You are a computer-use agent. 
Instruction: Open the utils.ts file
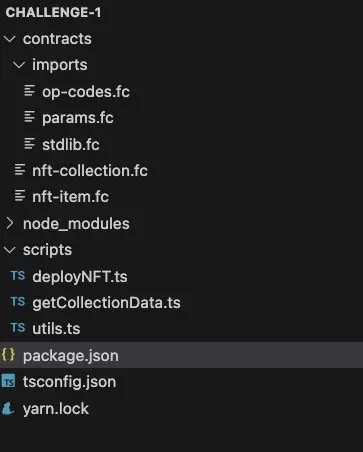coord(56,329)
